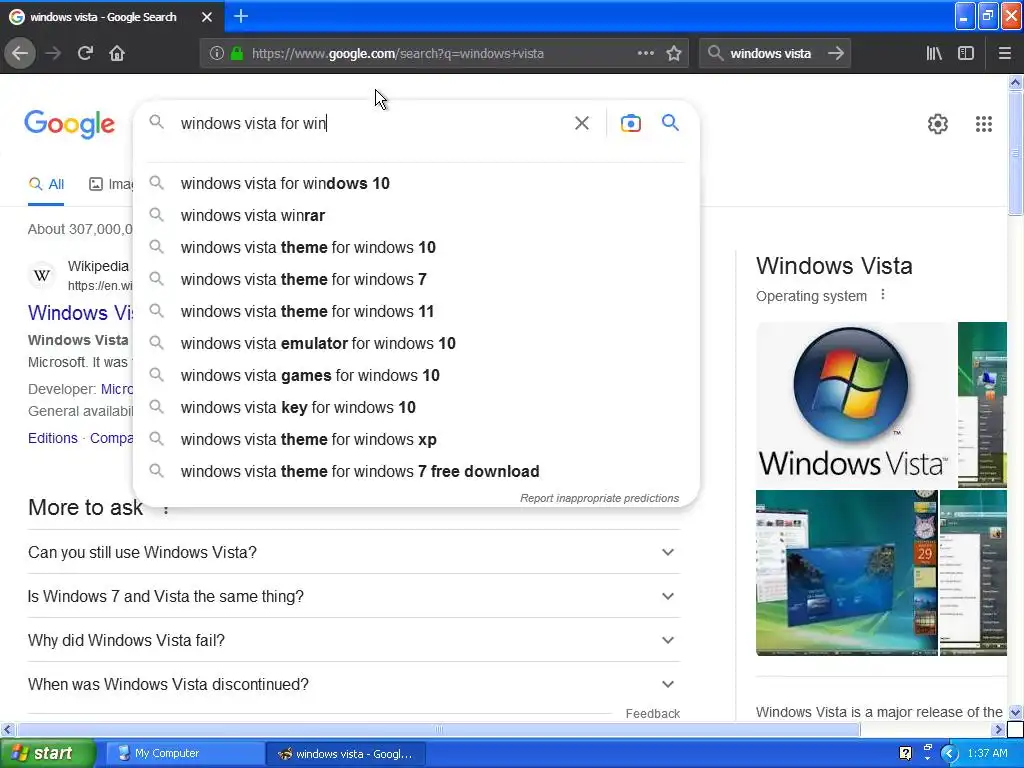1024x768 pixels.
Task: Select suggestion windows vista winrar
Action: tap(416, 216)
